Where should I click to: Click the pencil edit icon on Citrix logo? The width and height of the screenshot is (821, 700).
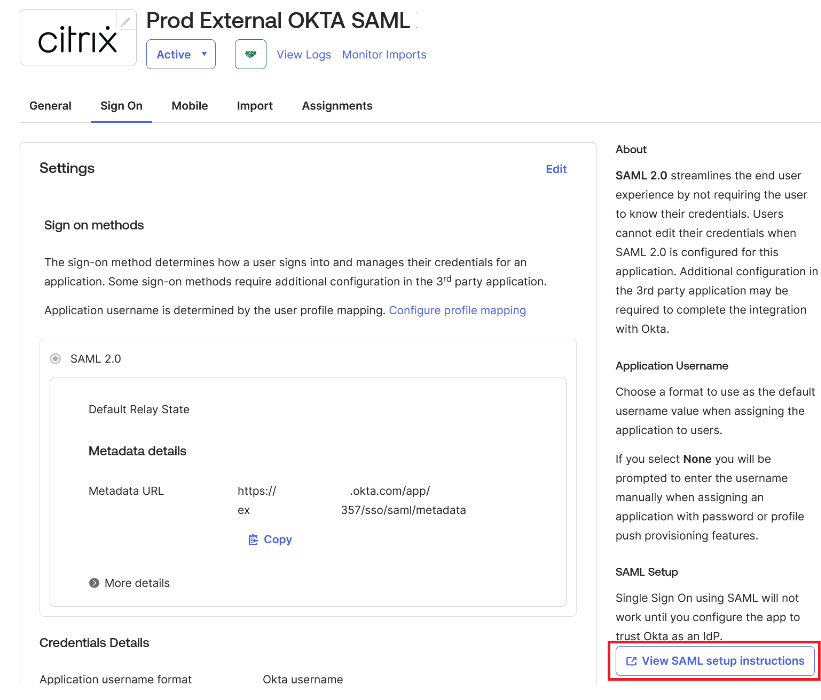point(125,22)
